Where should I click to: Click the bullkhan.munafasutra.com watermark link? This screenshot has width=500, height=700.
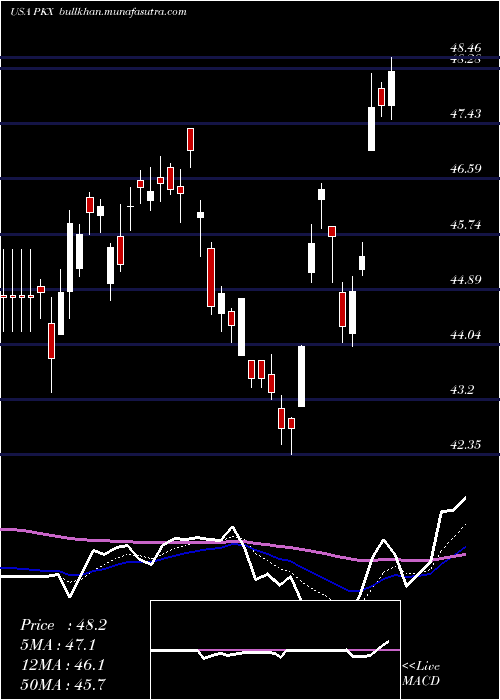coord(123,12)
